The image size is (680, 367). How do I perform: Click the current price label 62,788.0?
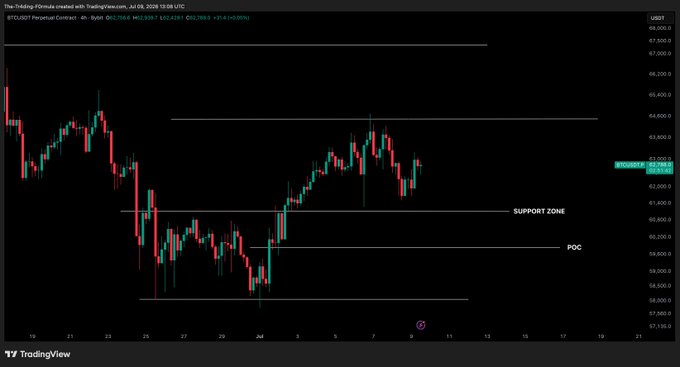(660, 165)
